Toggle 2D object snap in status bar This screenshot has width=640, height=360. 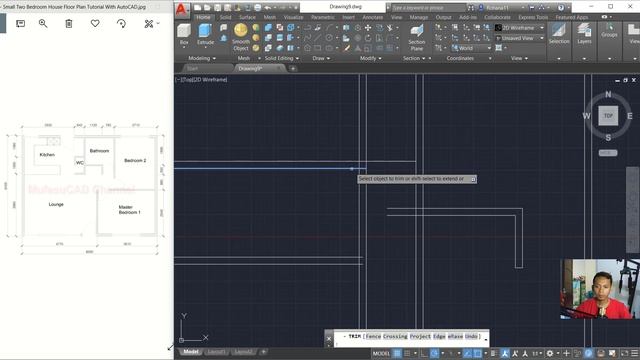point(478,353)
